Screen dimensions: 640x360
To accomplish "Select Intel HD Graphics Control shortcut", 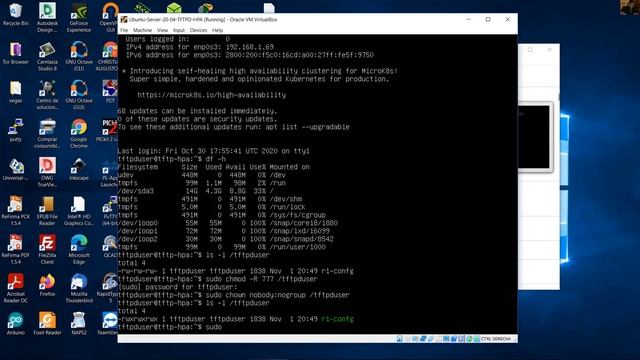I will pyautogui.click(x=79, y=211).
